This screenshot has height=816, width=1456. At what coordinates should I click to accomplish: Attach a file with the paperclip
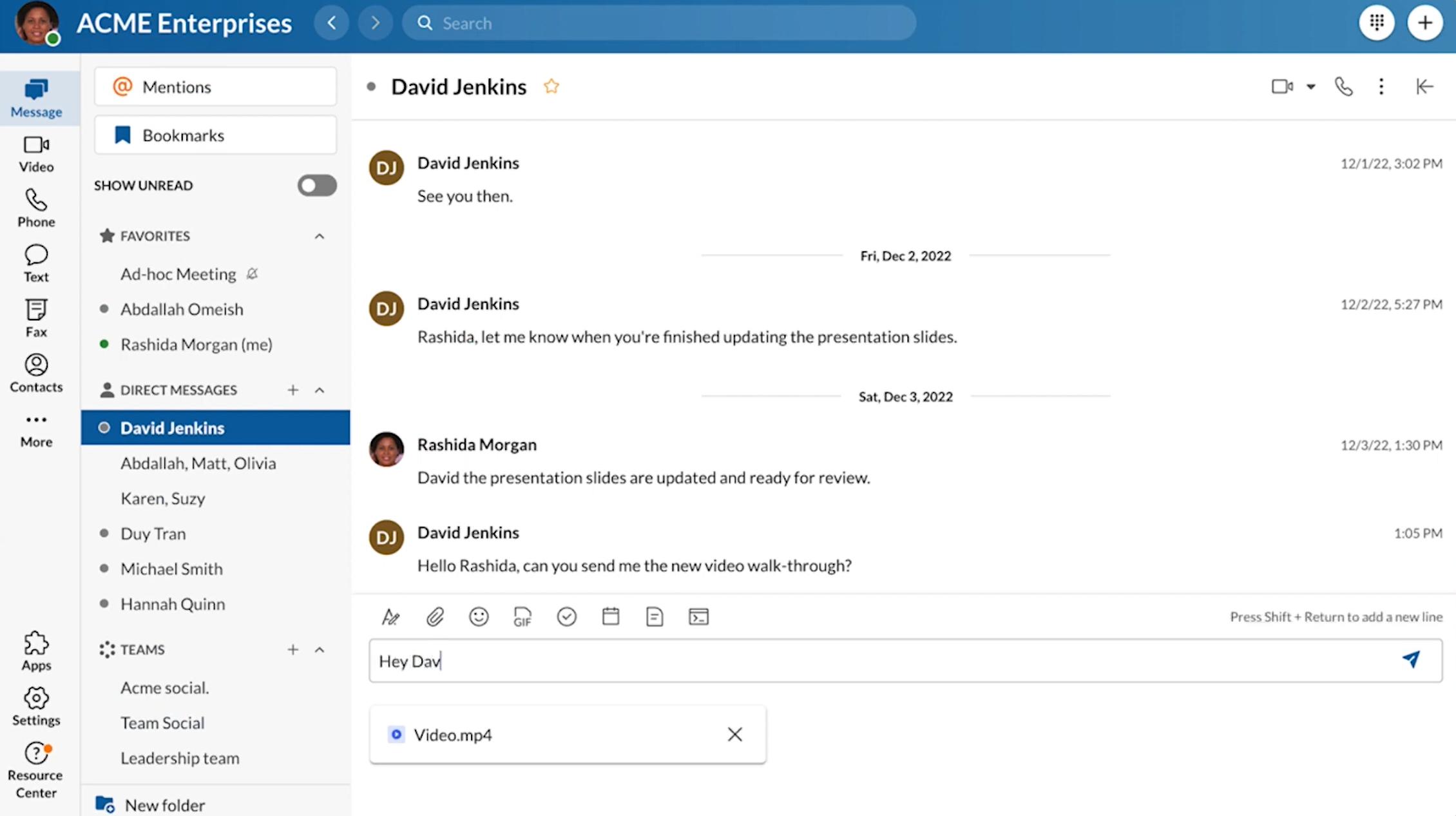tap(435, 617)
